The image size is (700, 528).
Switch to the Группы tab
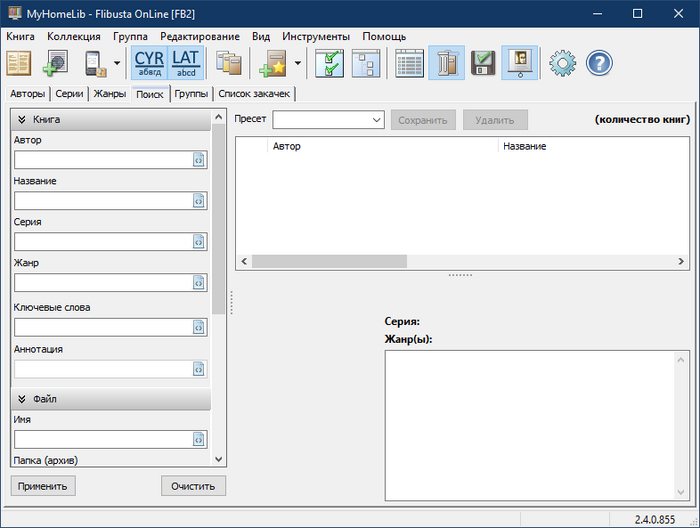click(191, 94)
